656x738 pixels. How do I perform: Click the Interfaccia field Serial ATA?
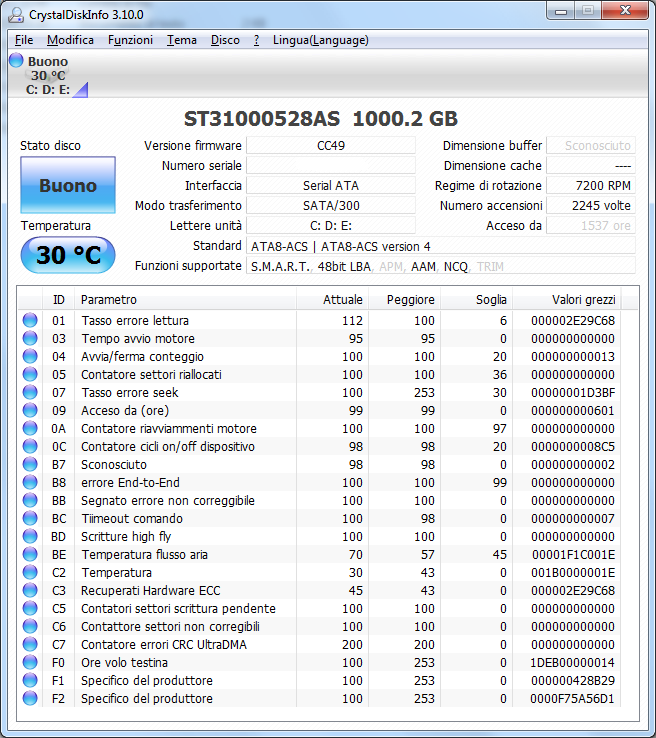[x=331, y=185]
